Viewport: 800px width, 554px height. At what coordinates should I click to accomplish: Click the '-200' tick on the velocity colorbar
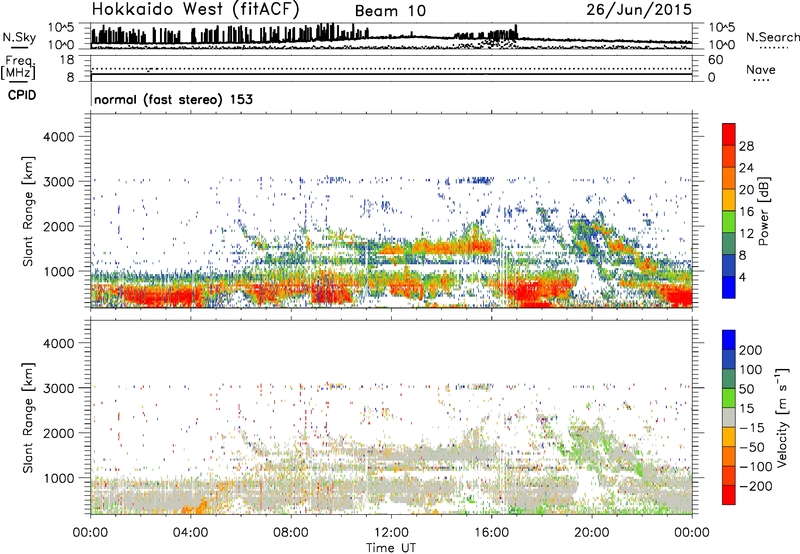(755, 486)
